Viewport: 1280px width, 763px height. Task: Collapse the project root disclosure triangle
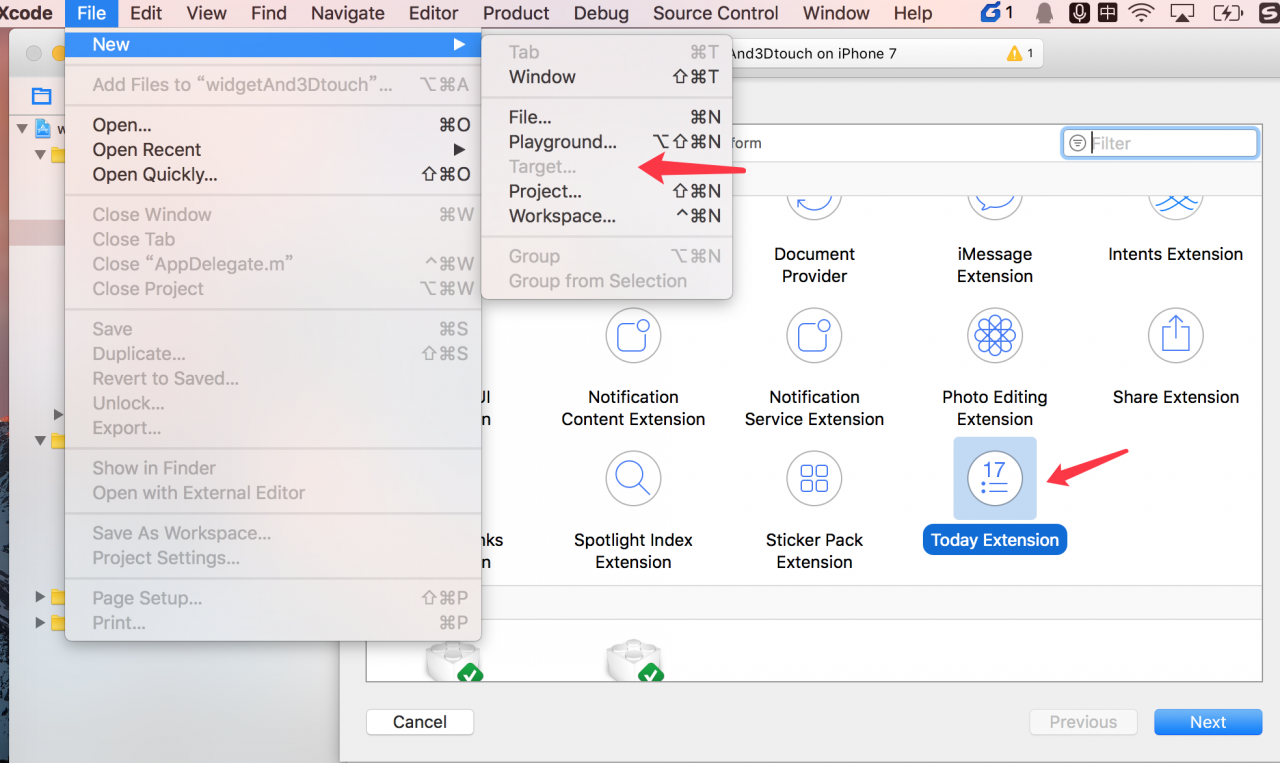tap(22, 128)
